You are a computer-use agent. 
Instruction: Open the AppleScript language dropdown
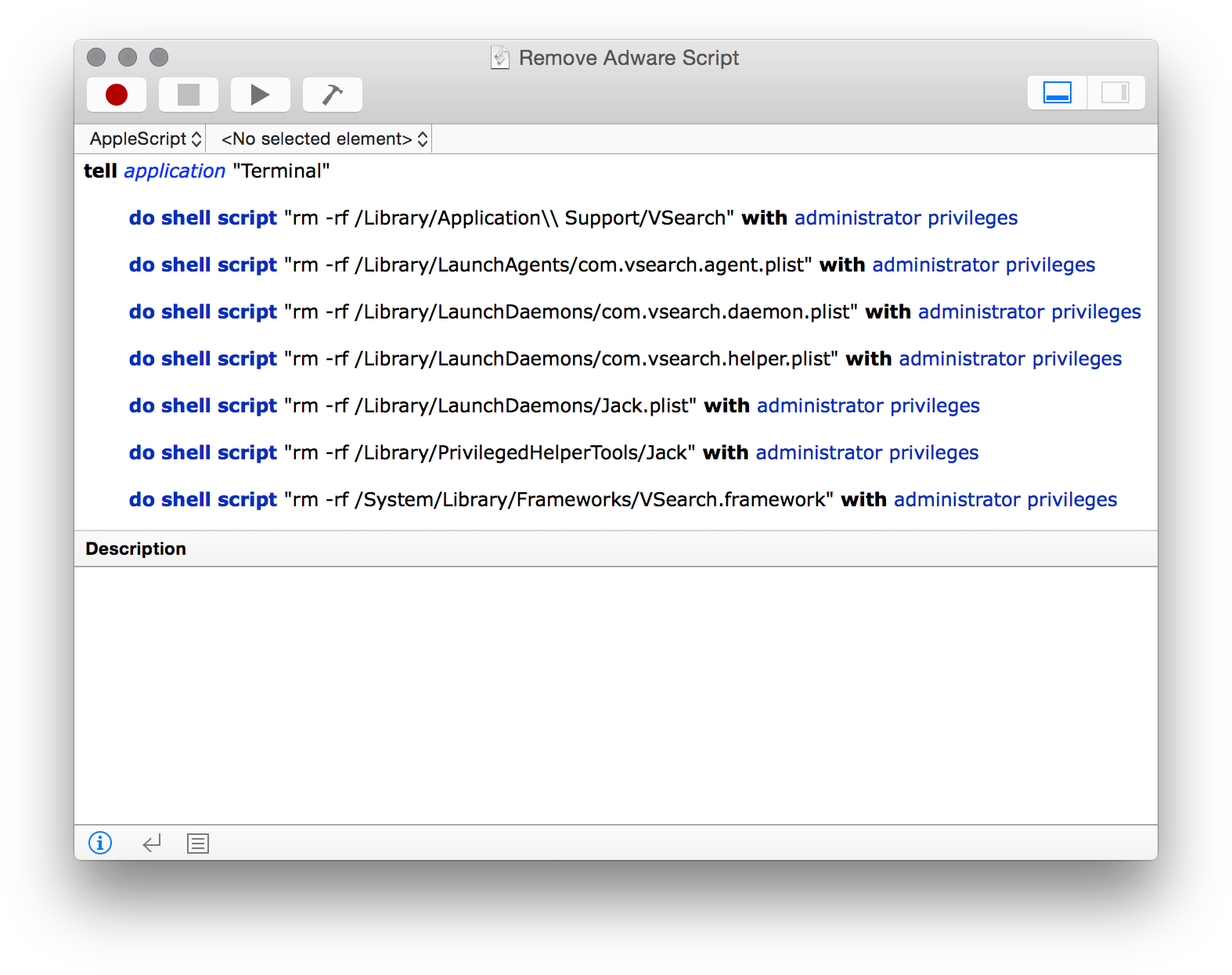click(x=145, y=139)
